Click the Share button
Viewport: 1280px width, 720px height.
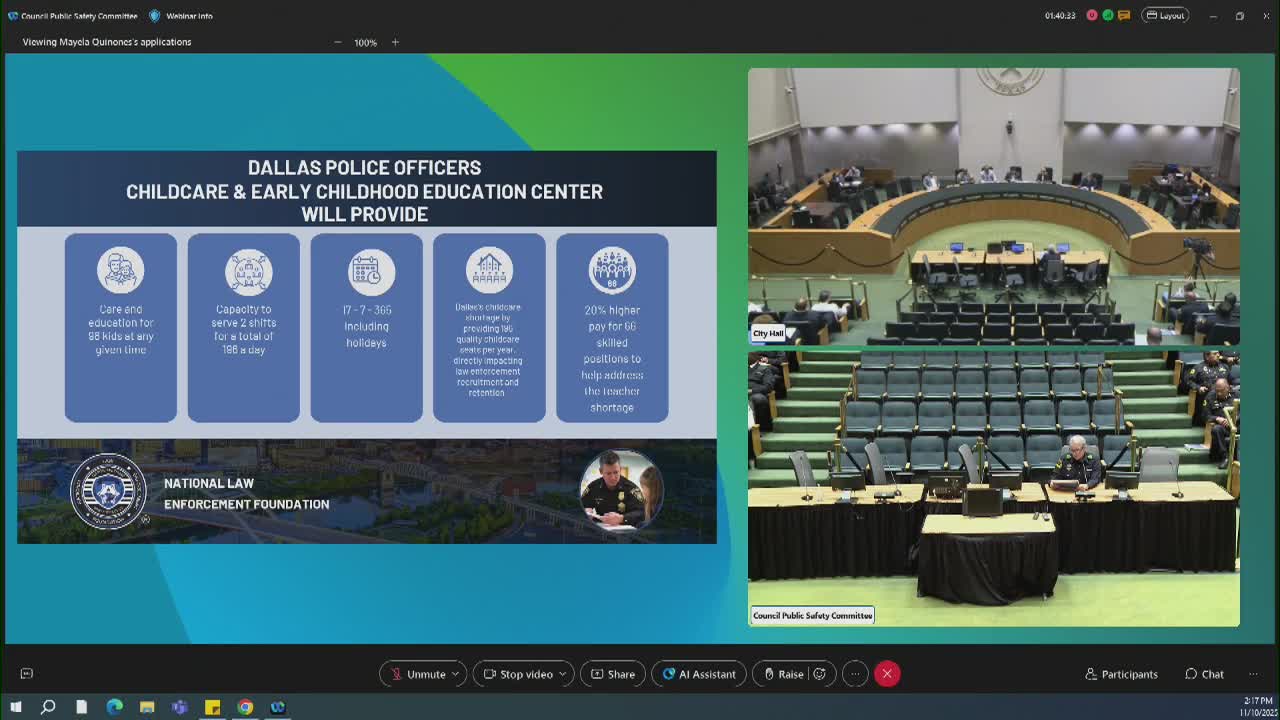coord(612,674)
